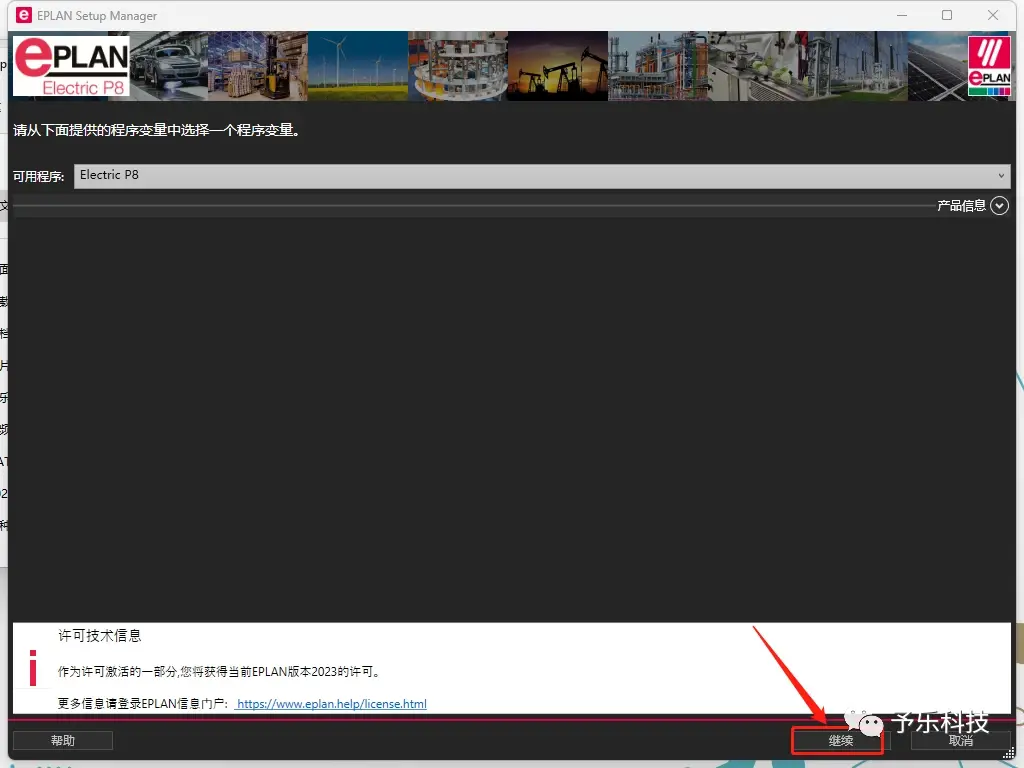This screenshot has width=1024, height=768.
Task: Click the EPLAN Electric P8 logo banner
Action: (71, 66)
